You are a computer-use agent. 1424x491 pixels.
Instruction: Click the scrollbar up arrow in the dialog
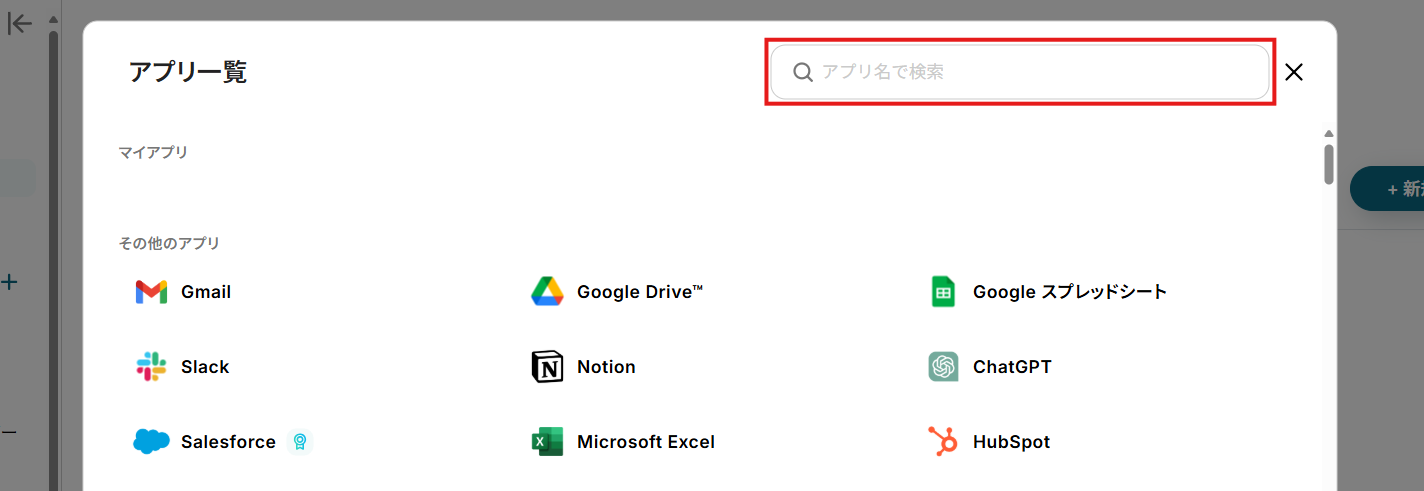pos(1329,133)
